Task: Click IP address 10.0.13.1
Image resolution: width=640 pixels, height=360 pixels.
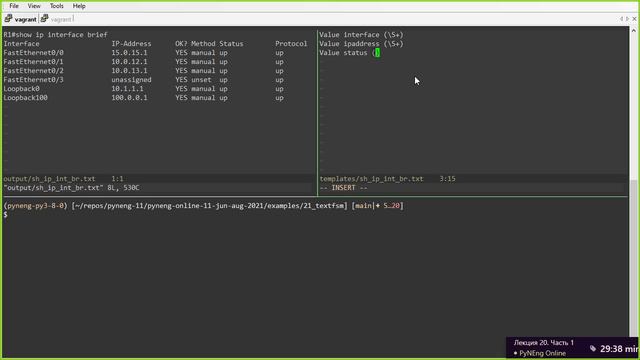Action: click(x=129, y=71)
